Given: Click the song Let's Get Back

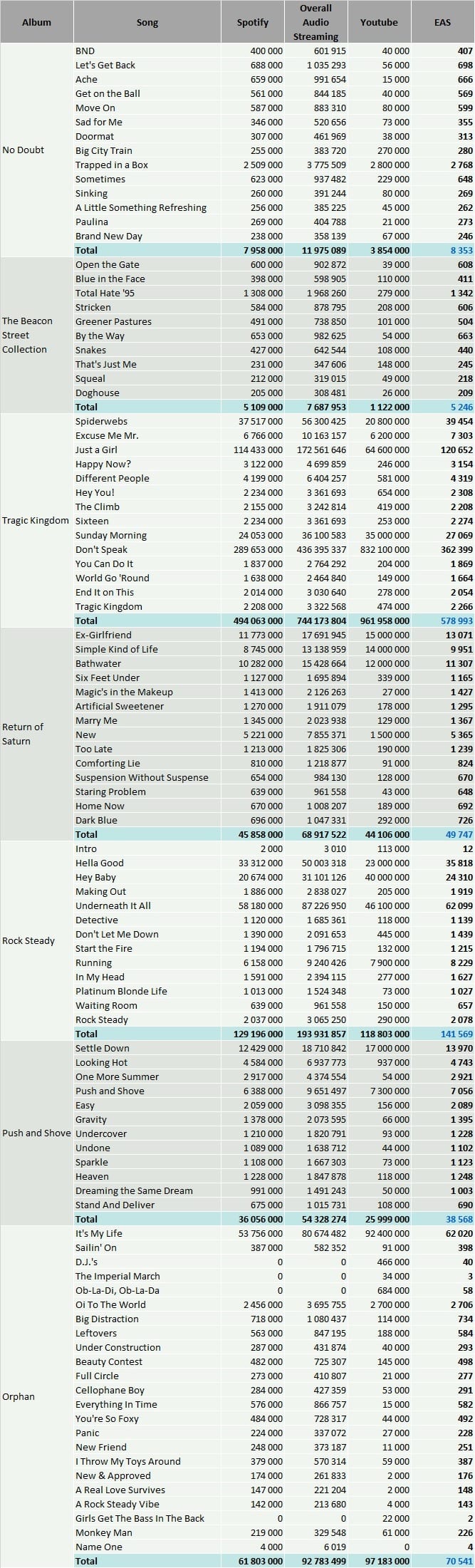Looking at the screenshot, I should (x=105, y=65).
